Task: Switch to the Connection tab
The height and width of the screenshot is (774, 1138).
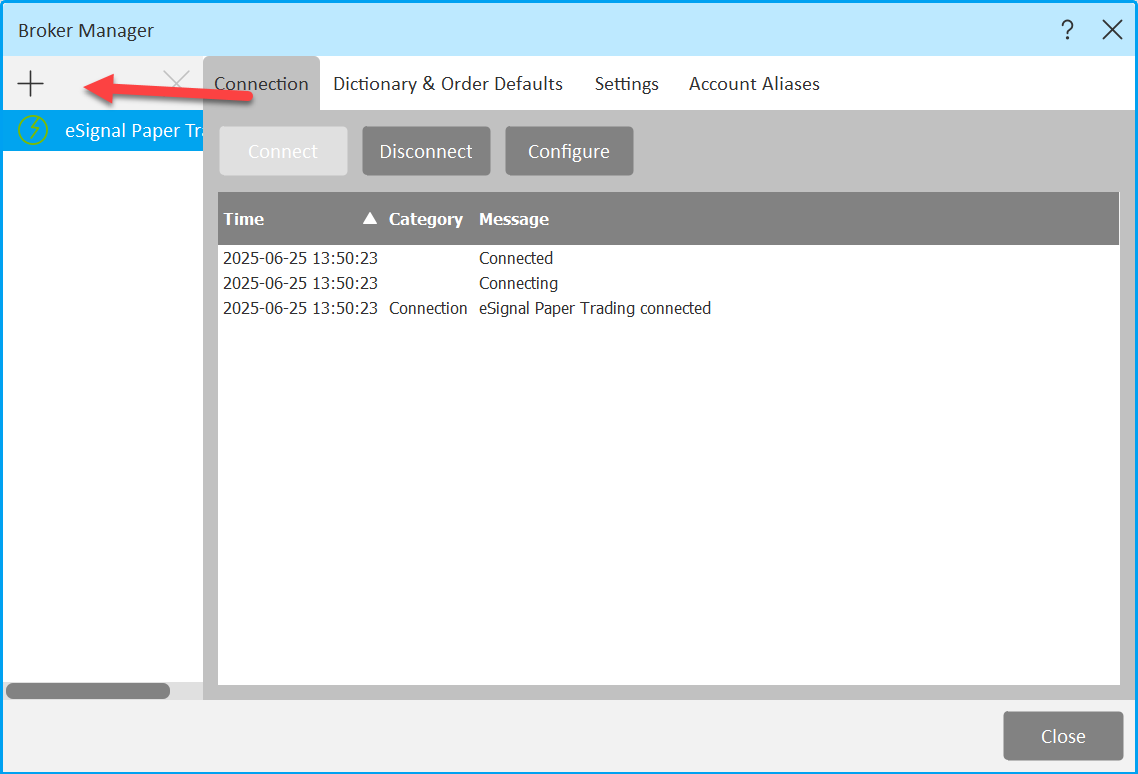Action: click(261, 84)
